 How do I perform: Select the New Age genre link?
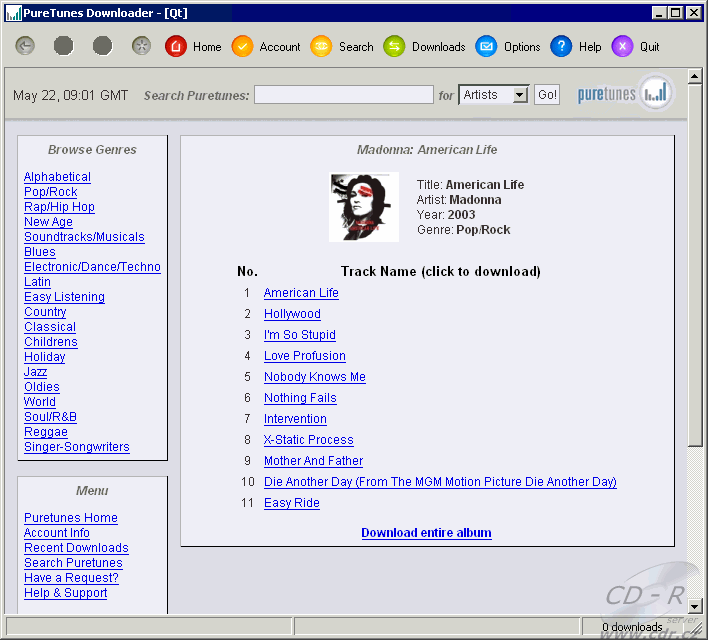(x=48, y=222)
